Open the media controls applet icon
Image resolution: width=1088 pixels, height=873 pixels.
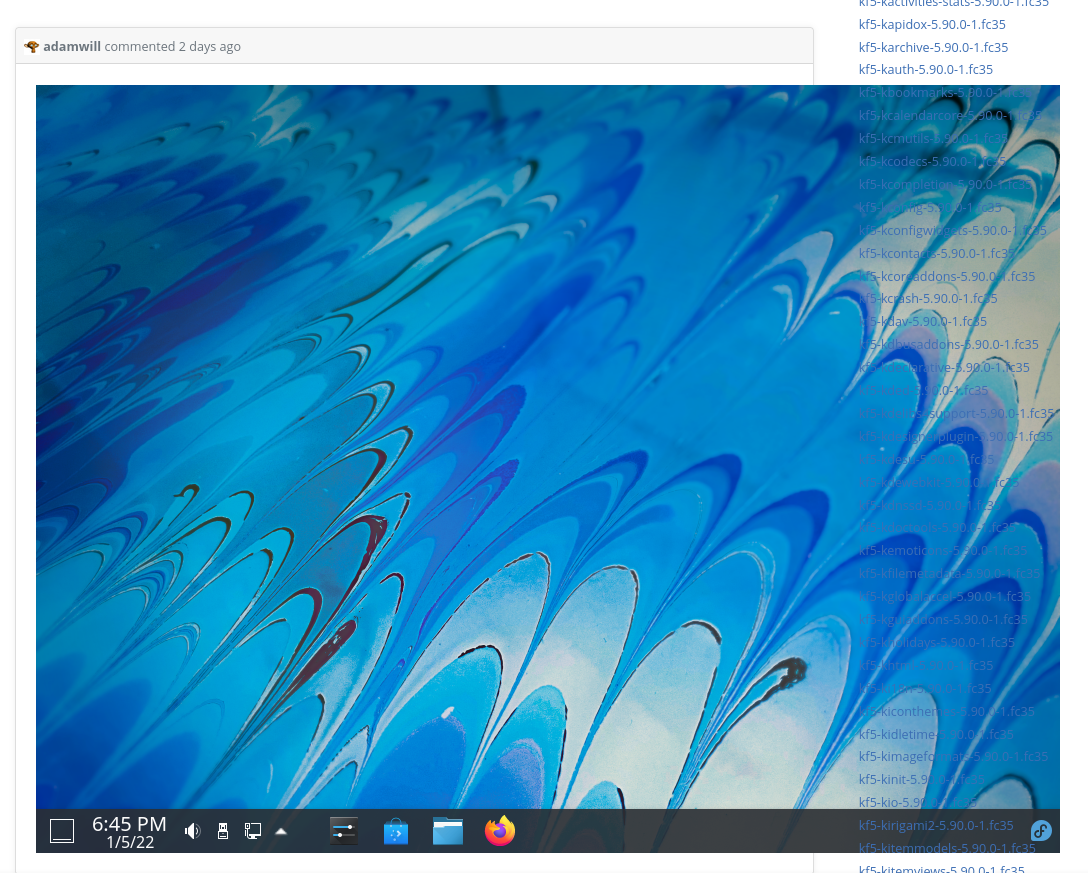(x=343, y=830)
